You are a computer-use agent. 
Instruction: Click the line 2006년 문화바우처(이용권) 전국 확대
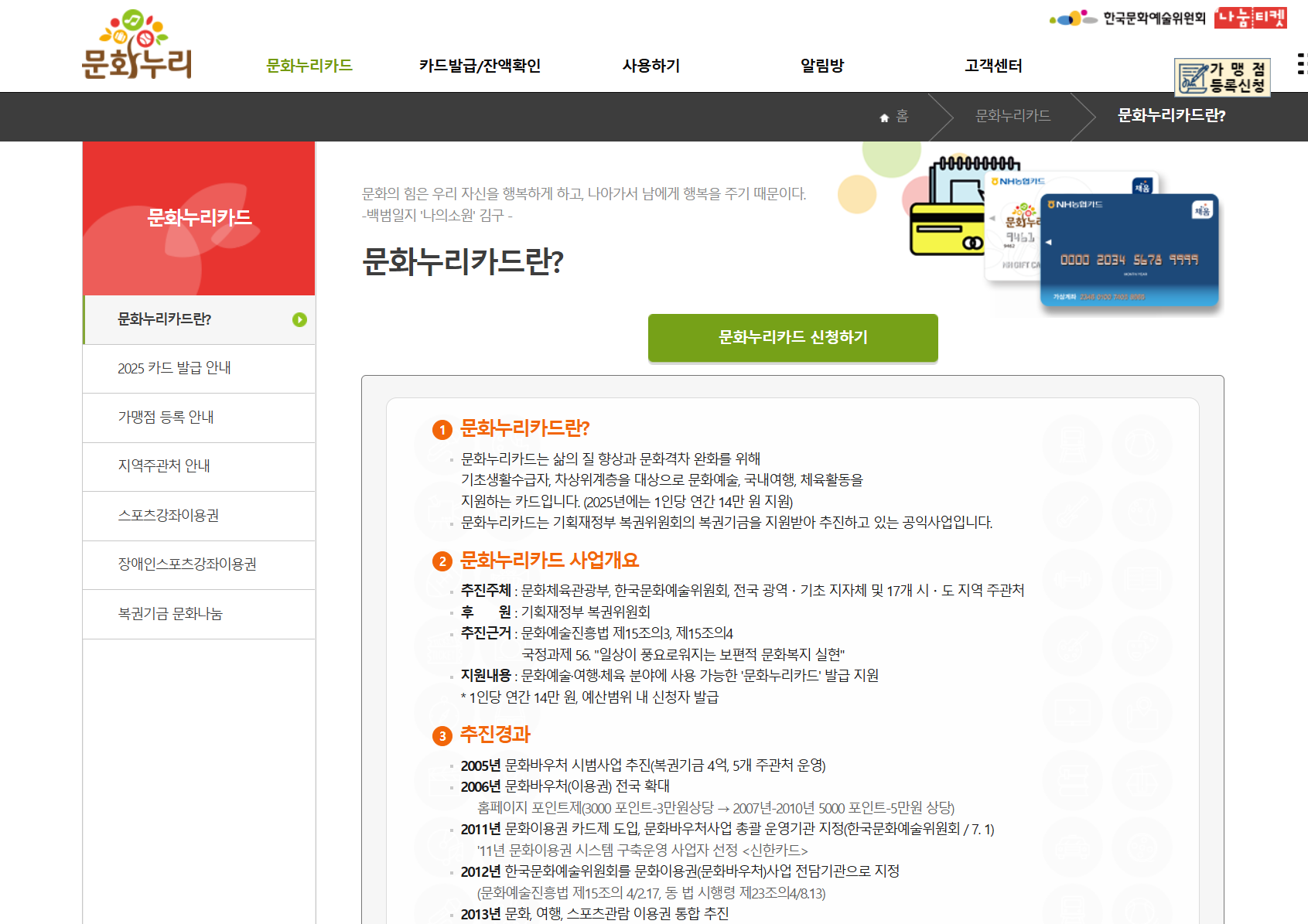[x=565, y=786]
